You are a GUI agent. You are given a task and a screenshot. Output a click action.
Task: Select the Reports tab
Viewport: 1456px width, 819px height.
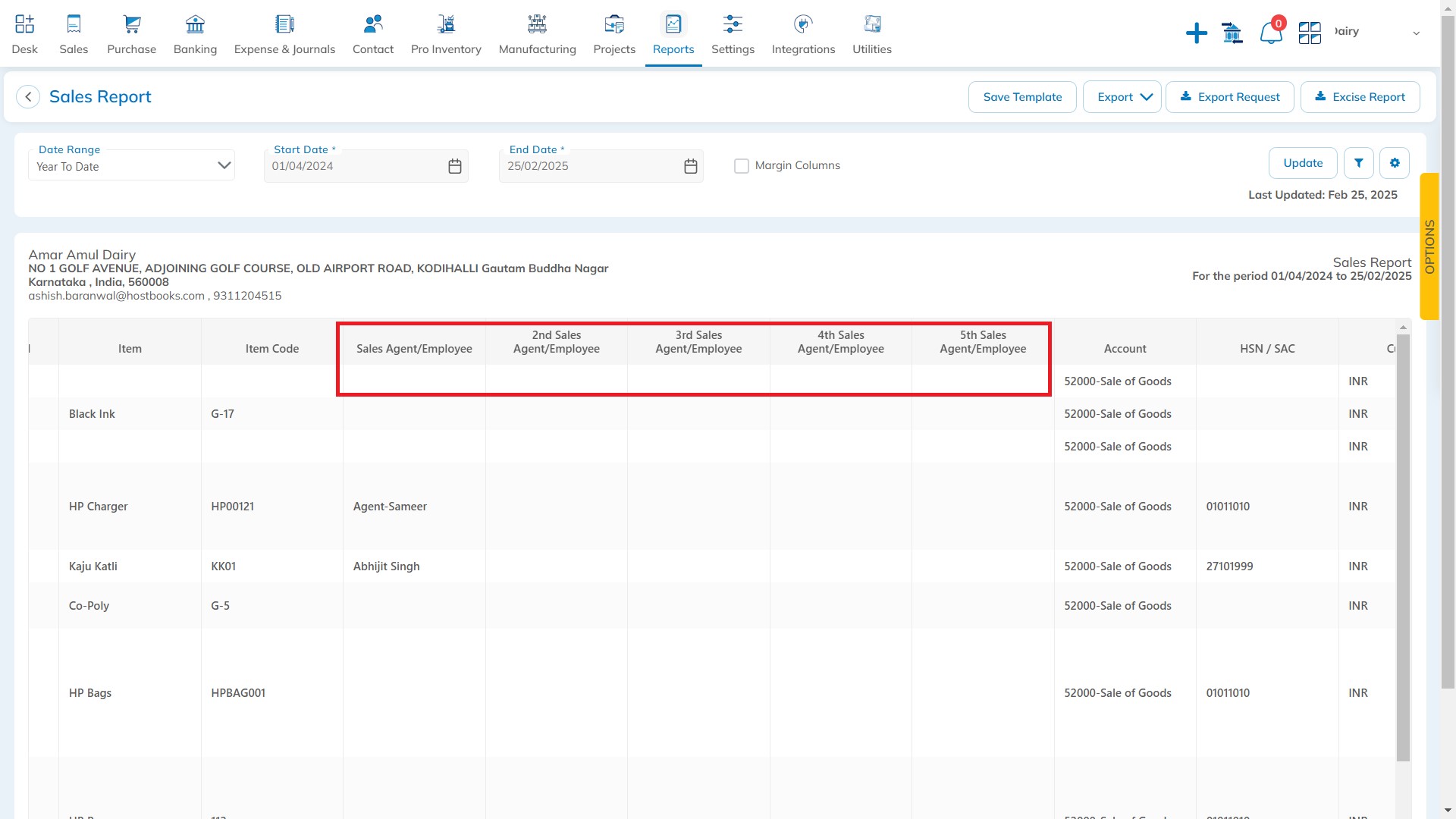coord(673,34)
